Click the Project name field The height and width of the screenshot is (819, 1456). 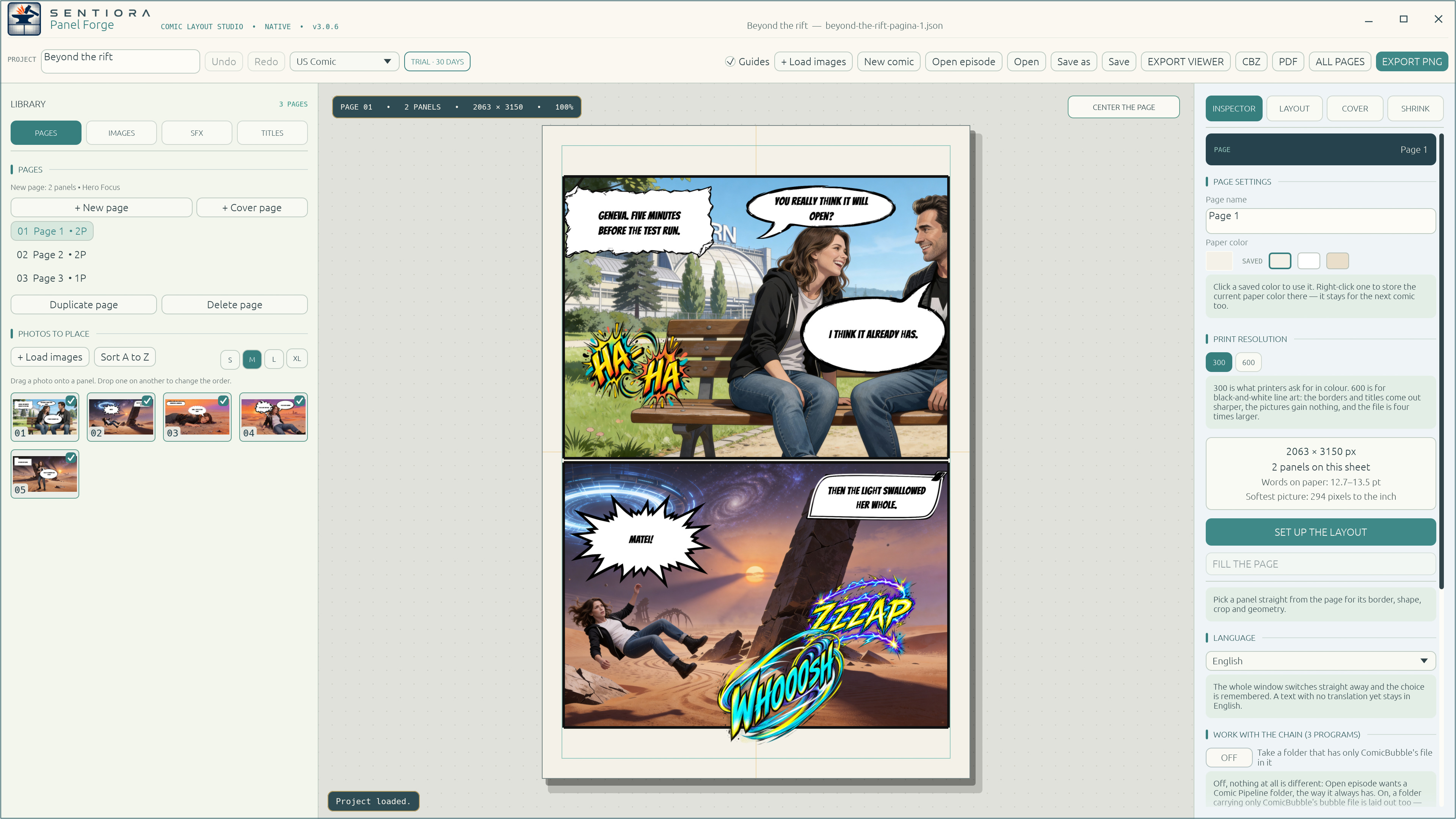click(x=121, y=61)
